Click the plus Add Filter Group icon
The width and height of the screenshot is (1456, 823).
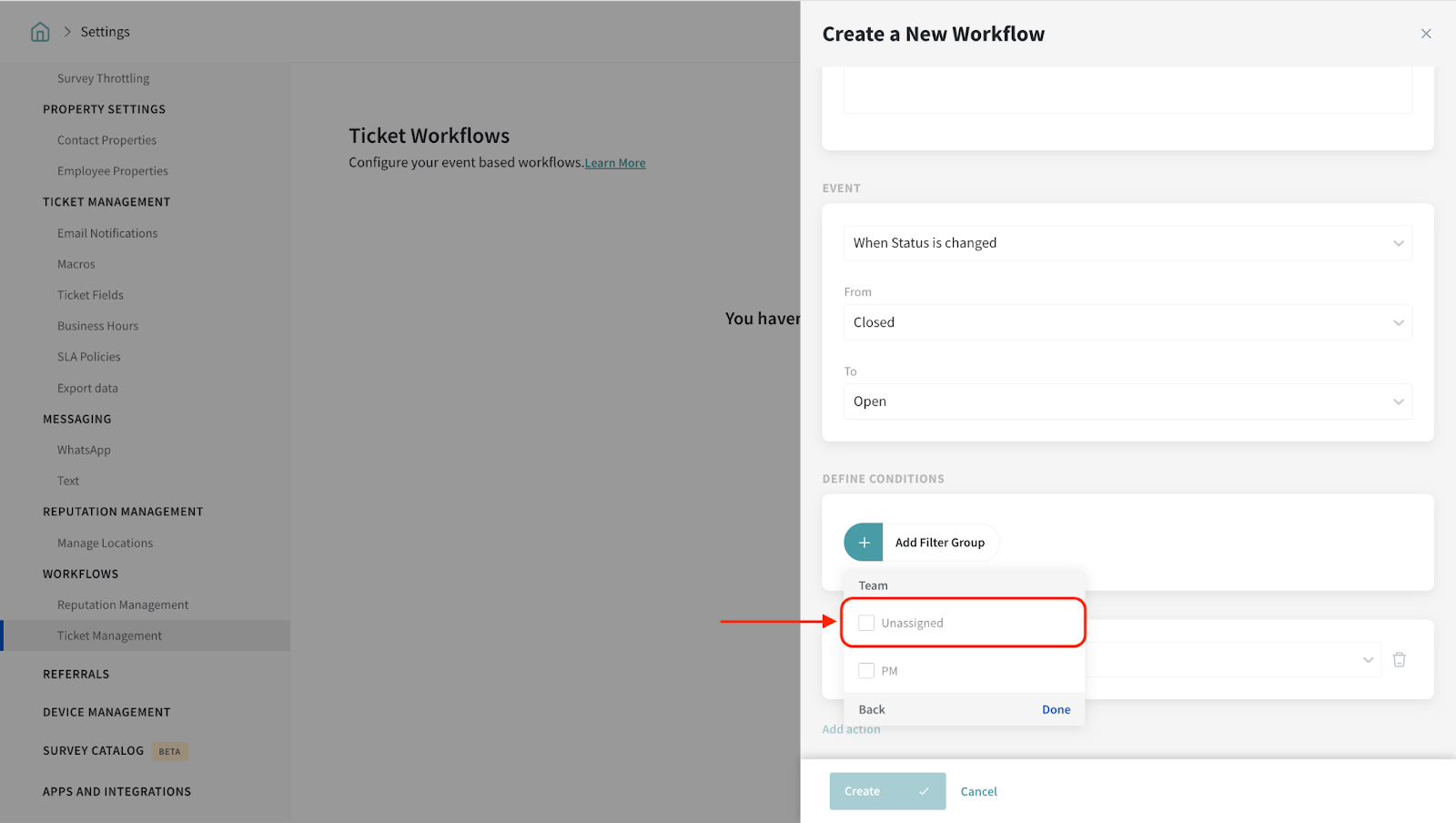863,543
